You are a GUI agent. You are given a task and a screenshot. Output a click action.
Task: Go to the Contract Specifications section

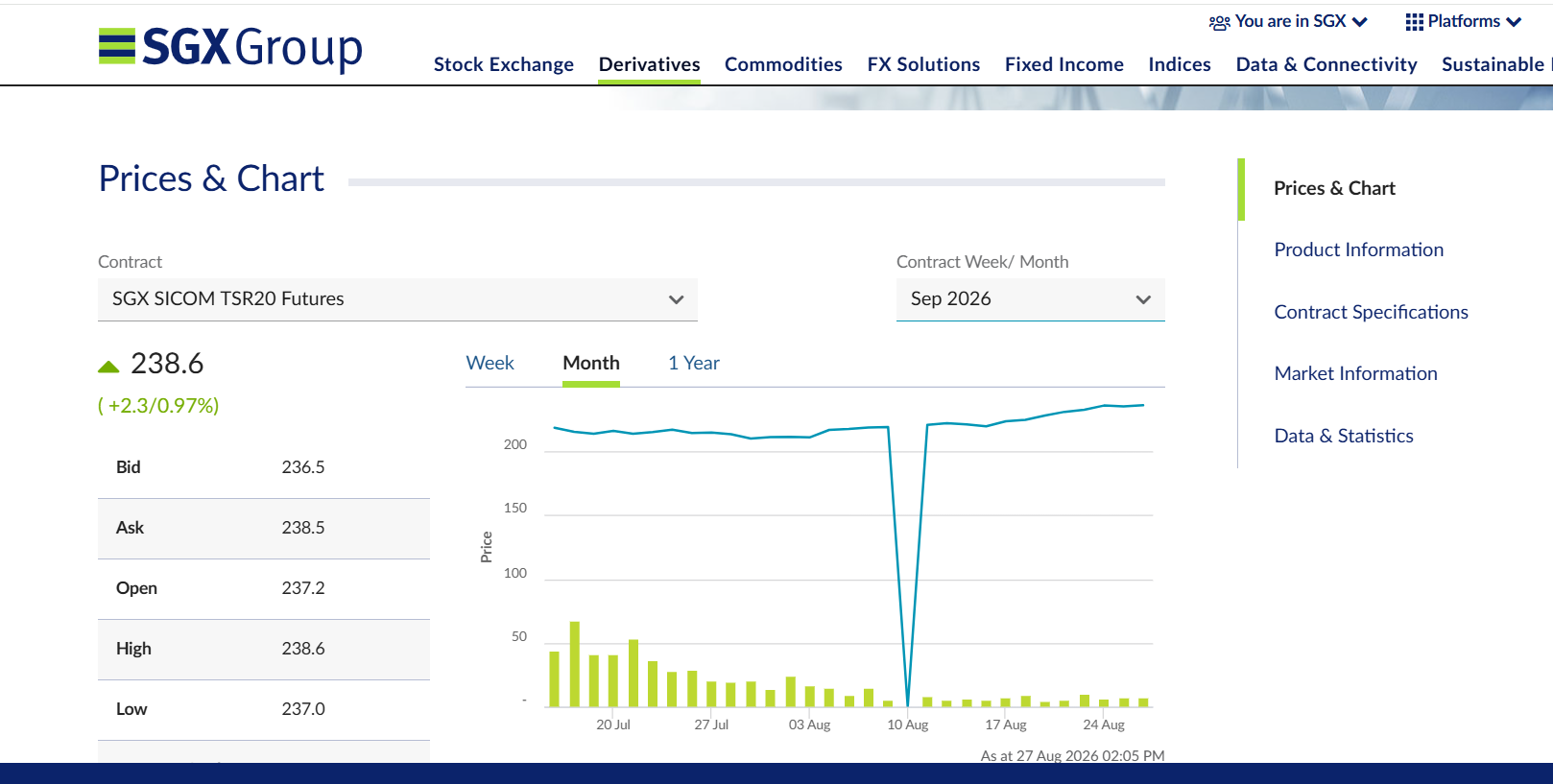click(1371, 312)
